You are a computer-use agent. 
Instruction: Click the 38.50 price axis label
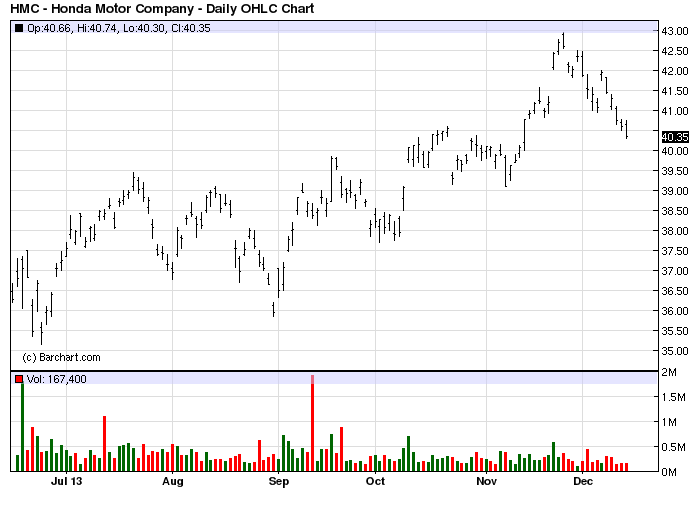675,211
